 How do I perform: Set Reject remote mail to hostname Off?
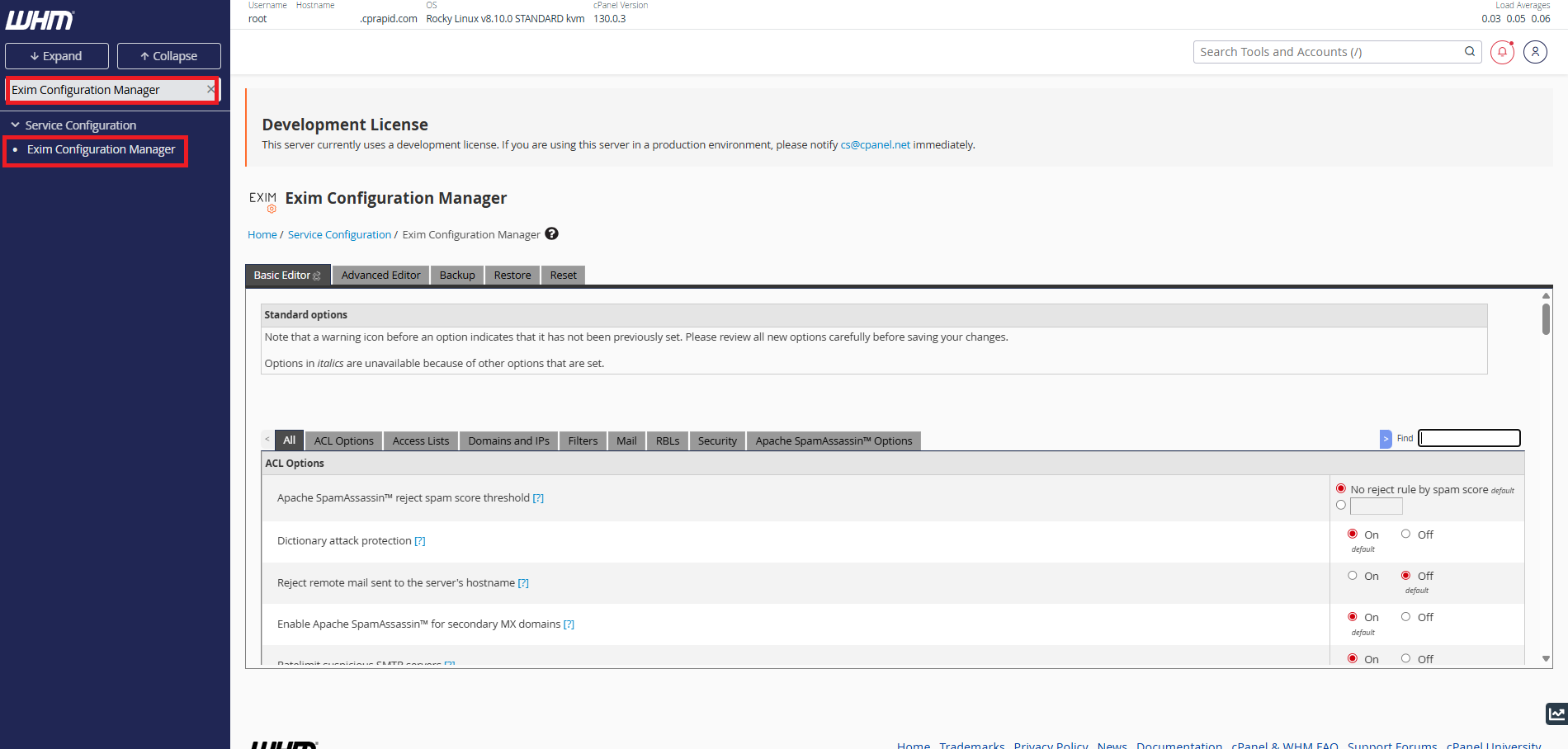[1405, 575]
